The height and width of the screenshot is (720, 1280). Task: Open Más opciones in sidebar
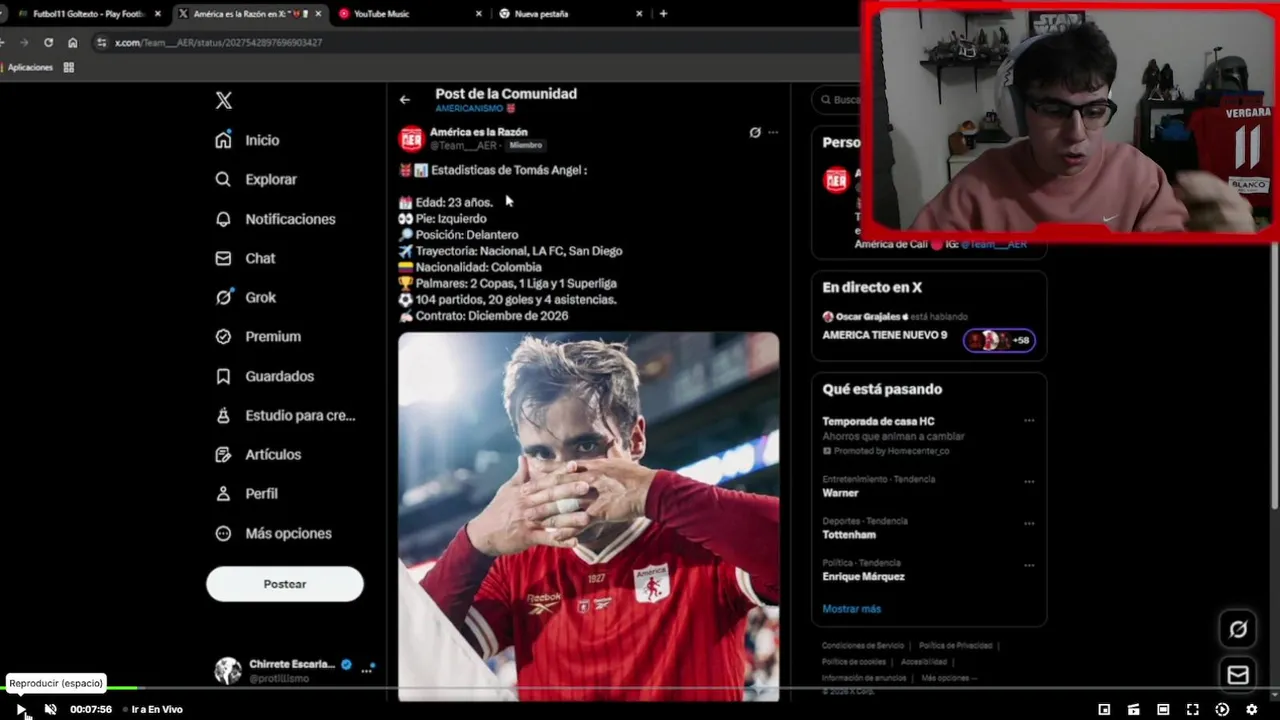pos(273,533)
